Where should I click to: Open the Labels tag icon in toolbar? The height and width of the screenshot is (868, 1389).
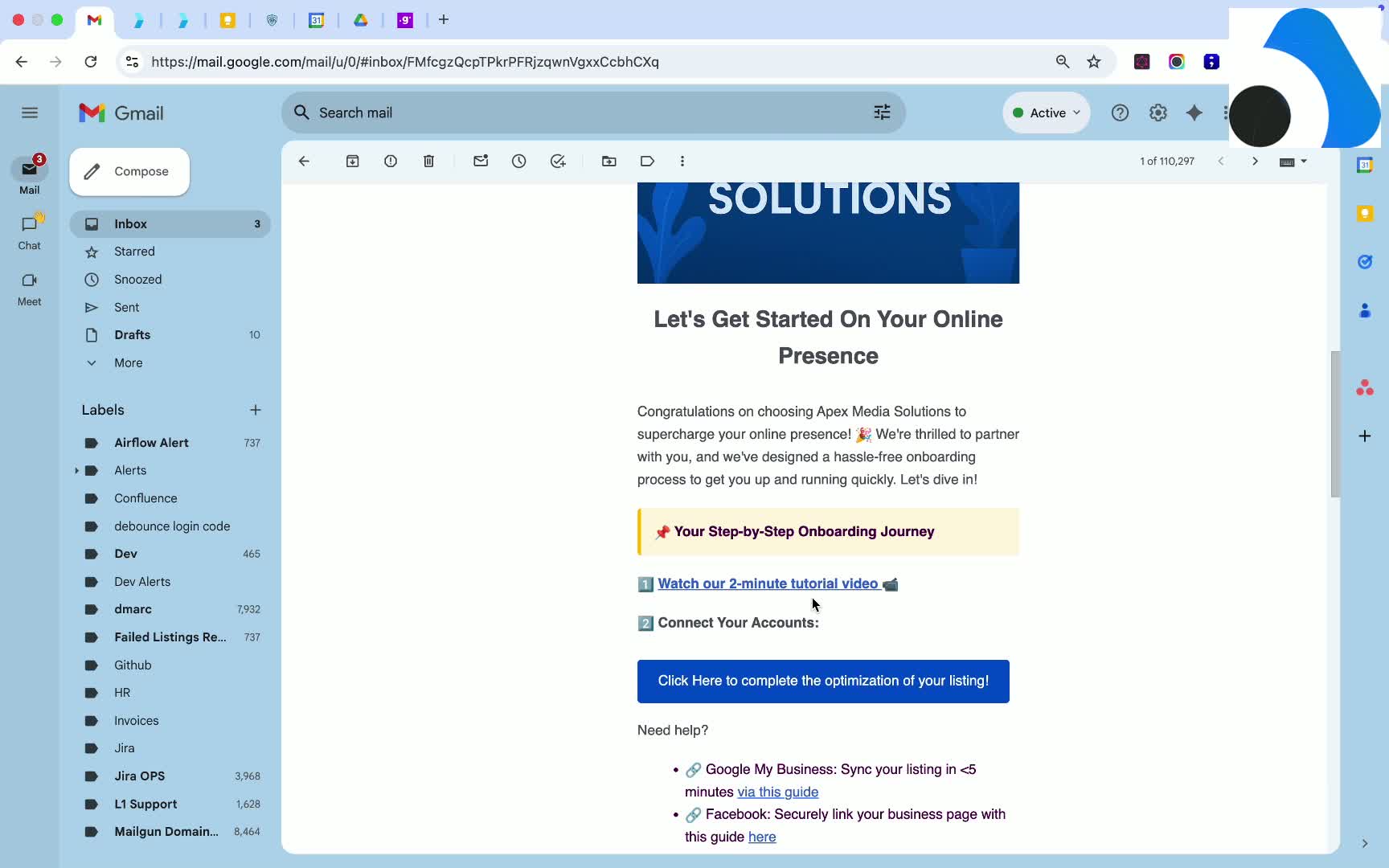pyautogui.click(x=647, y=162)
